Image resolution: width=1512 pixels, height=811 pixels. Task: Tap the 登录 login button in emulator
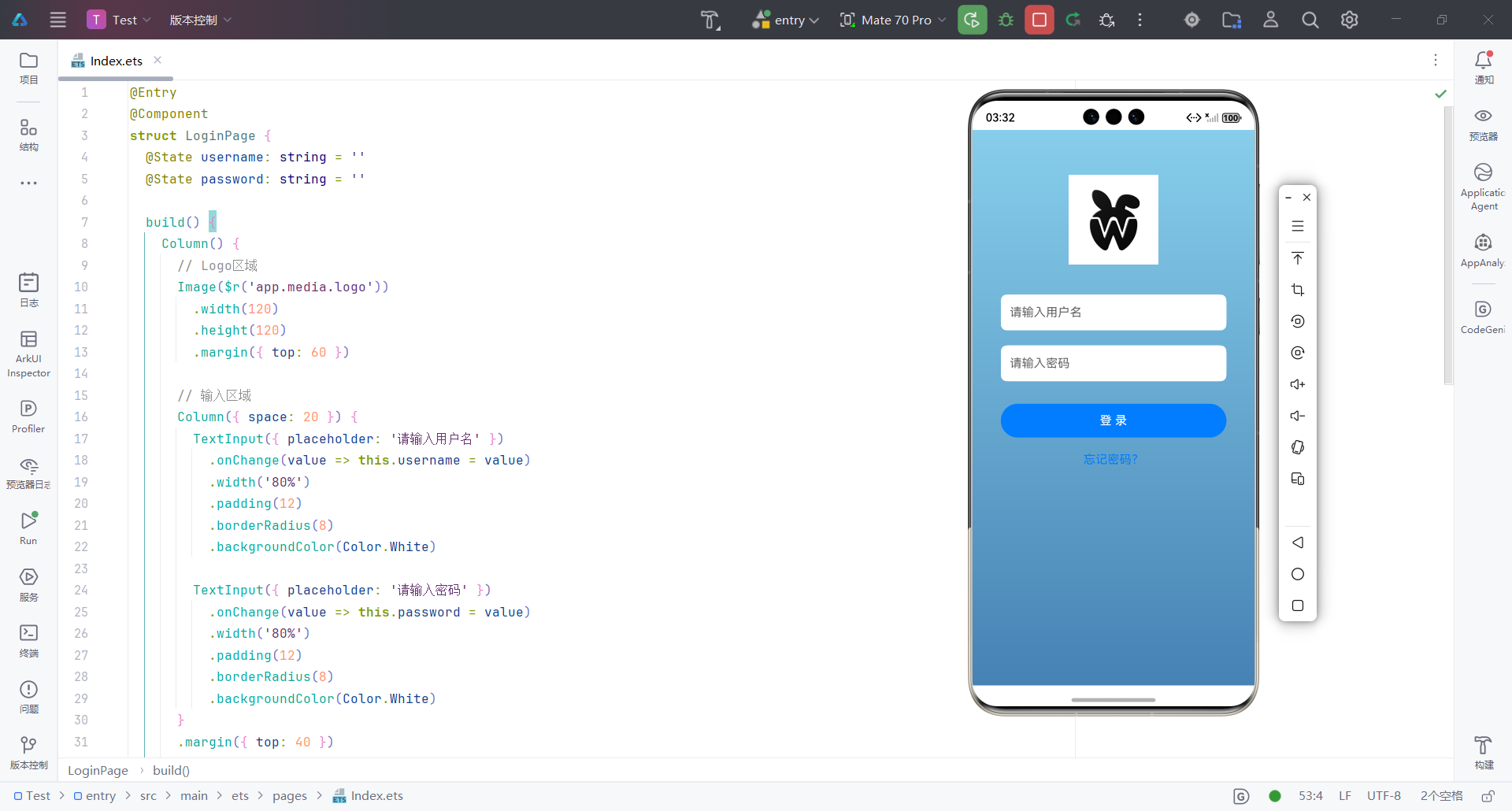click(1113, 420)
